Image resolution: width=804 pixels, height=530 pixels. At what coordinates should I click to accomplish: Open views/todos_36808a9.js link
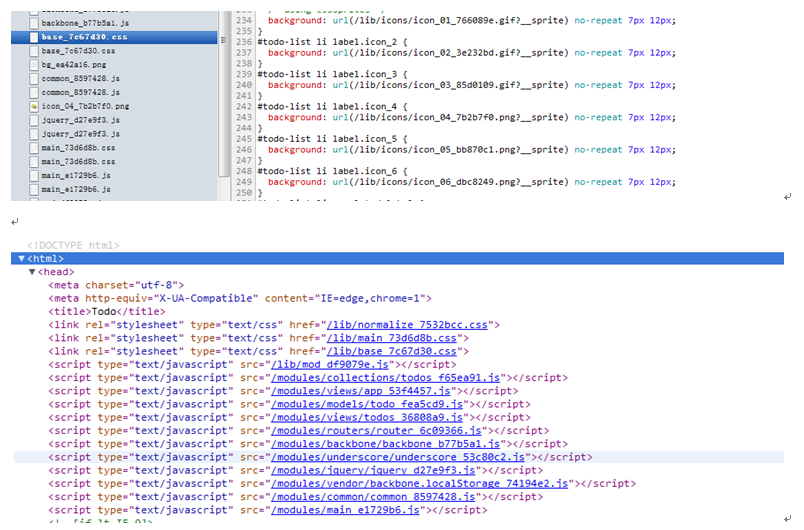point(367,418)
